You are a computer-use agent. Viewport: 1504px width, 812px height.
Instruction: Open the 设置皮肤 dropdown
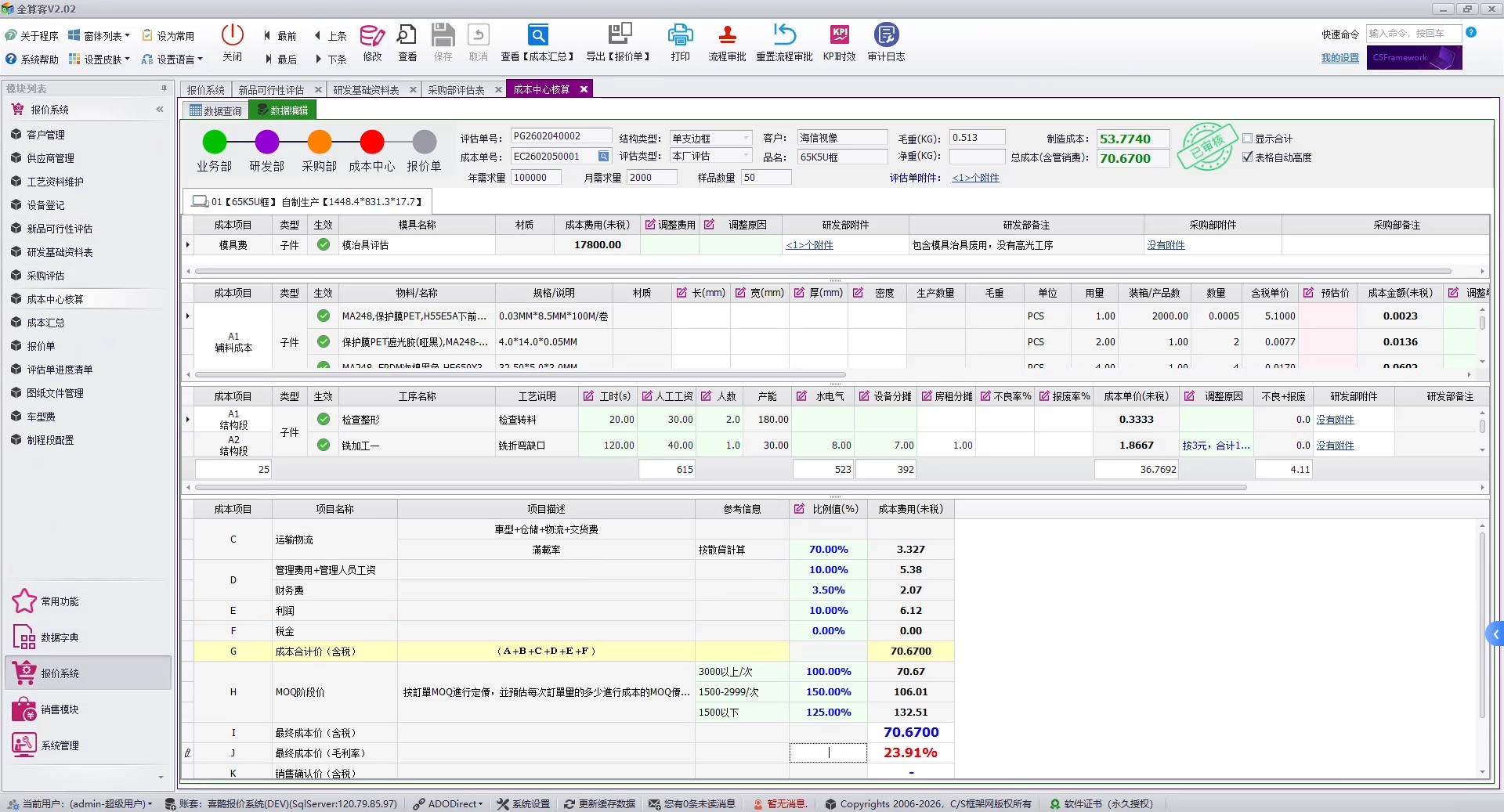point(99,60)
